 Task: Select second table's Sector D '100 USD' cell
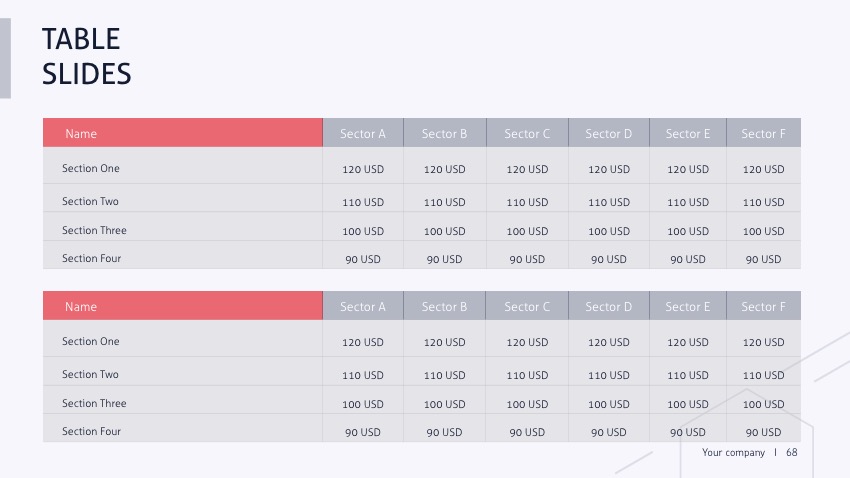click(x=609, y=405)
